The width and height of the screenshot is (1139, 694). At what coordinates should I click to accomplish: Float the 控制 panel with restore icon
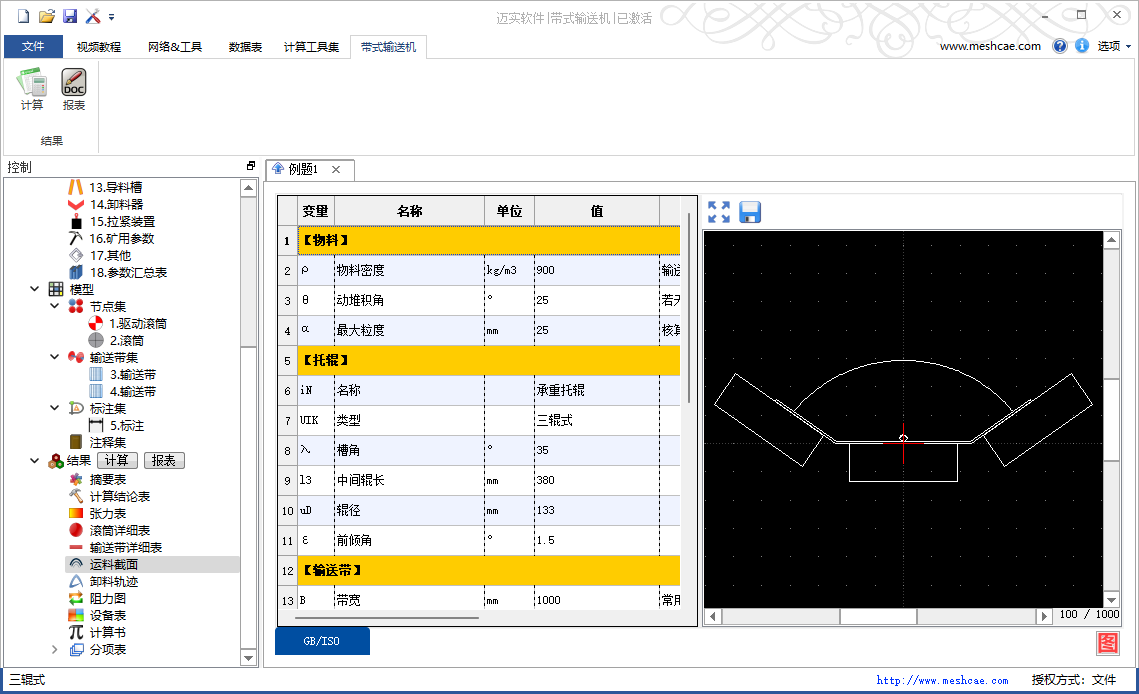251,166
